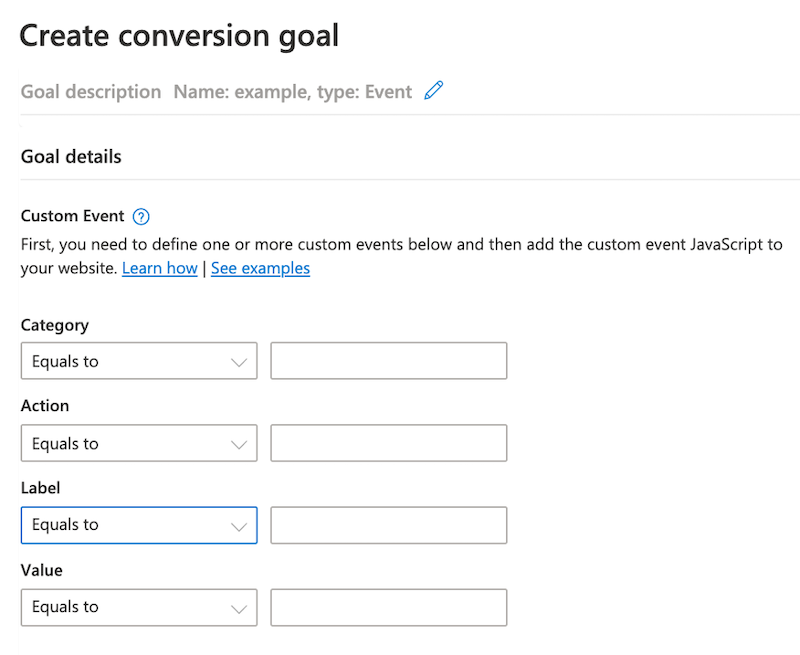
Task: Open the 'Learn how' link
Action: [159, 268]
